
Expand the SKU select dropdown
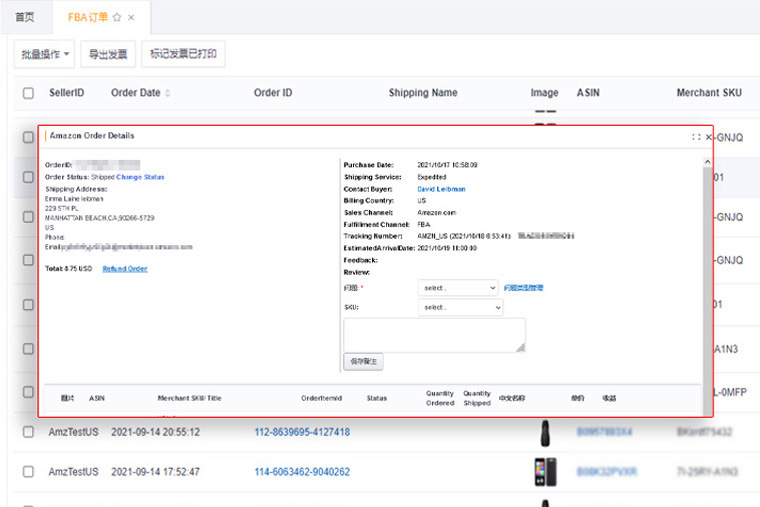click(x=460, y=308)
